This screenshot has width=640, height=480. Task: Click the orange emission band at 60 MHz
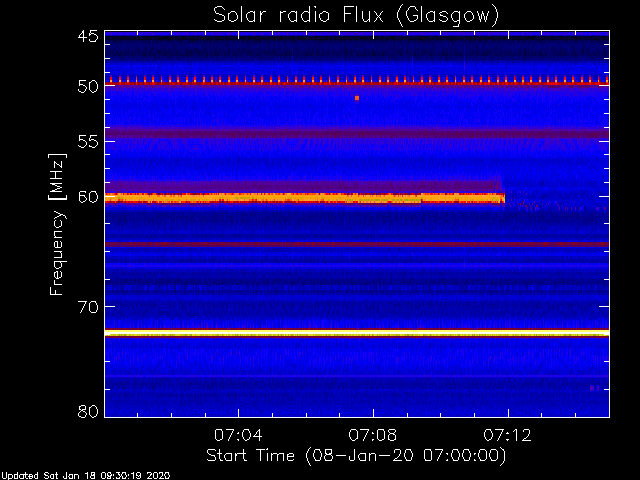tap(305, 198)
